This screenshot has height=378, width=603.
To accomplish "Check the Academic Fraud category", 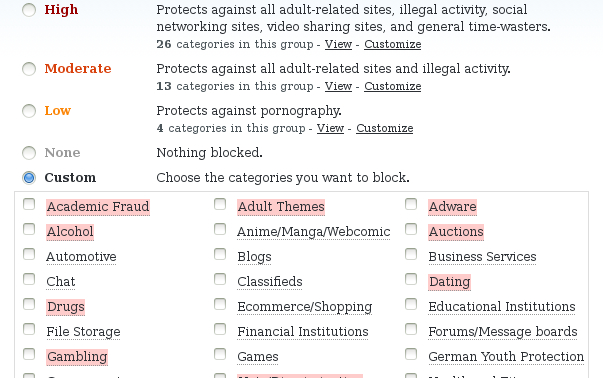I will 29,204.
